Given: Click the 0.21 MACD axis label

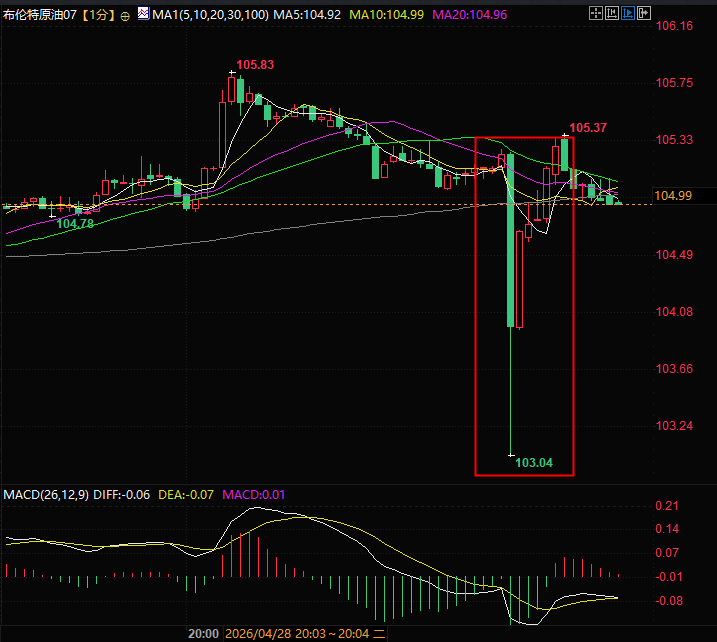Looking at the screenshot, I should click(x=667, y=506).
